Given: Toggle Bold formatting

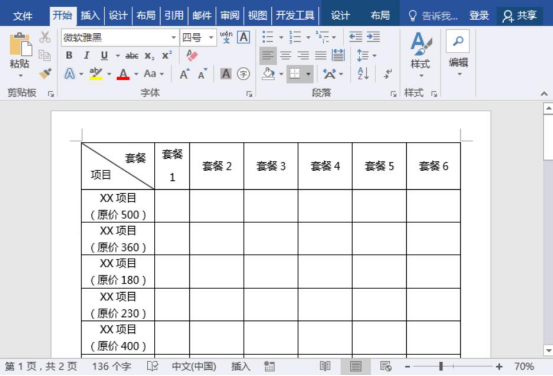Looking at the screenshot, I should 69,55.
